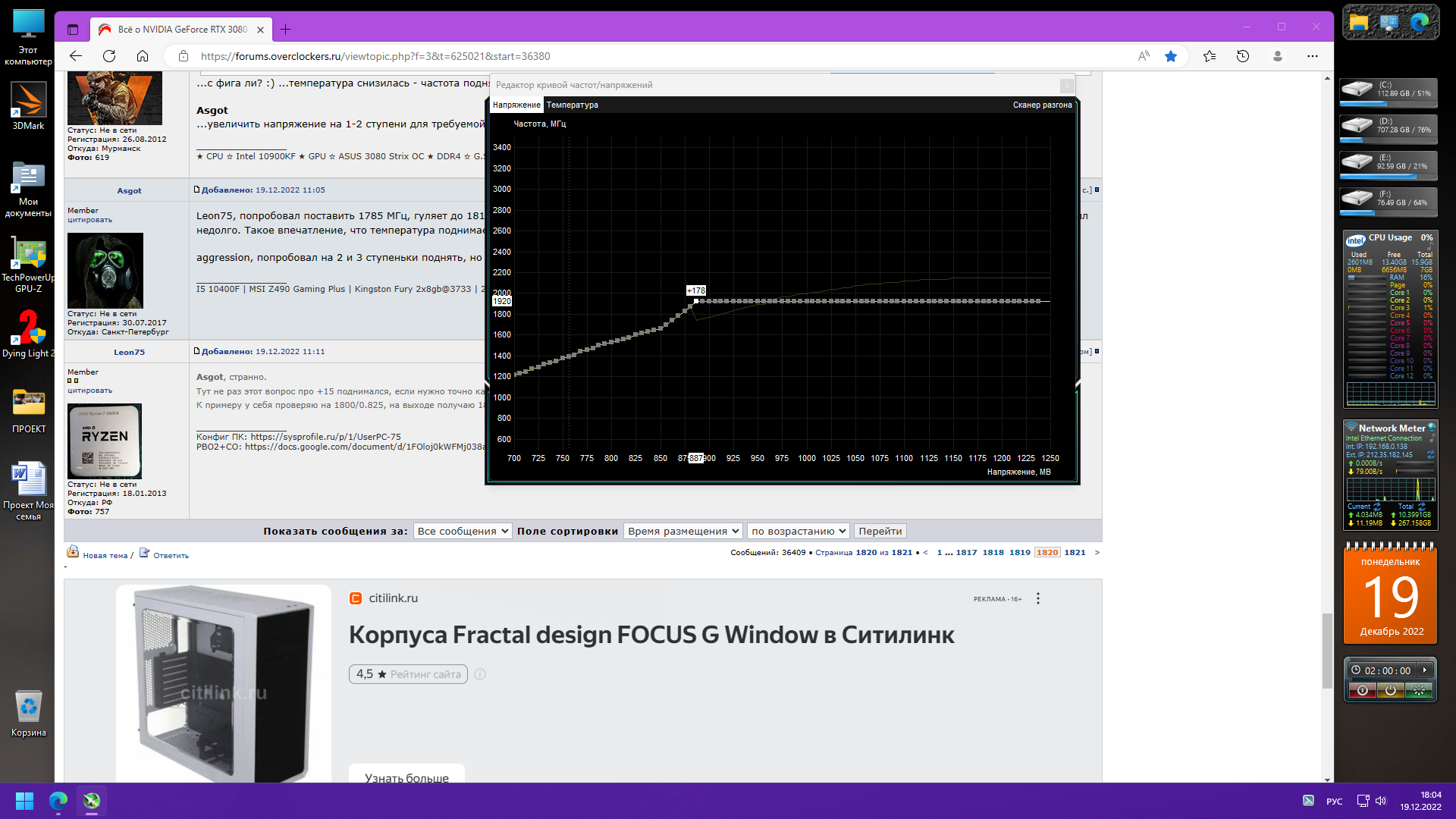Click the browser refresh icon
Image resolution: width=1456 pixels, height=819 pixels.
point(109,56)
